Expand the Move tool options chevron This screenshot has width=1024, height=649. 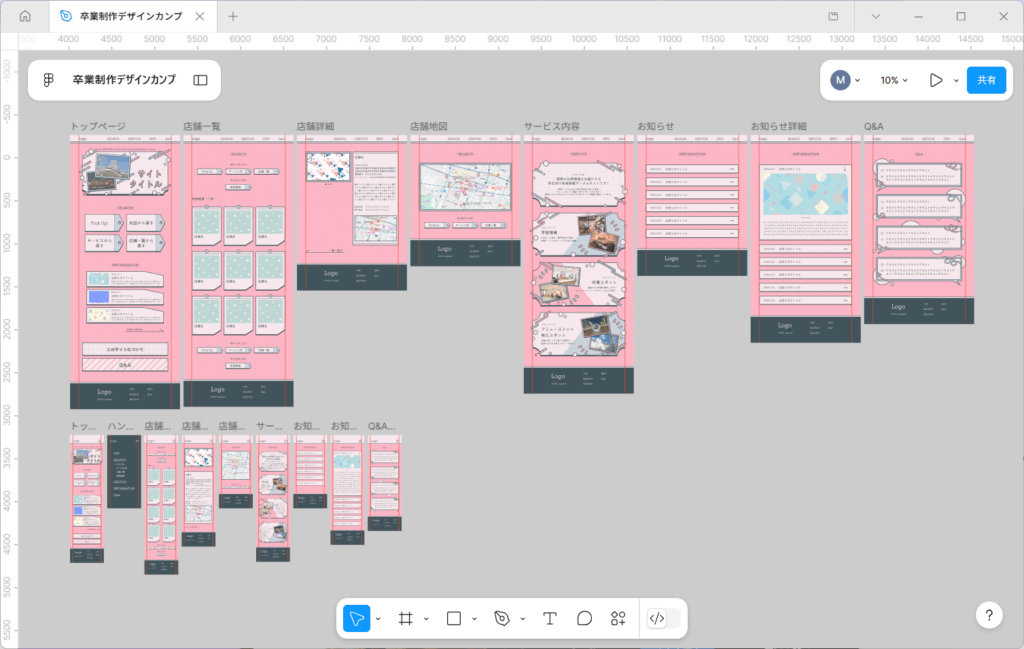[379, 619]
